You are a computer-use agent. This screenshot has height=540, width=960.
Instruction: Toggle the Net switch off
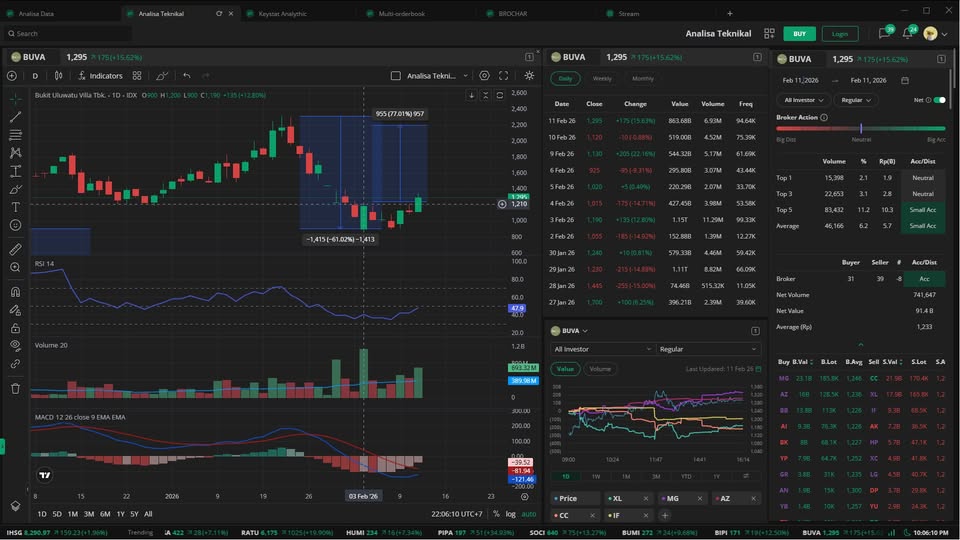tap(939, 100)
